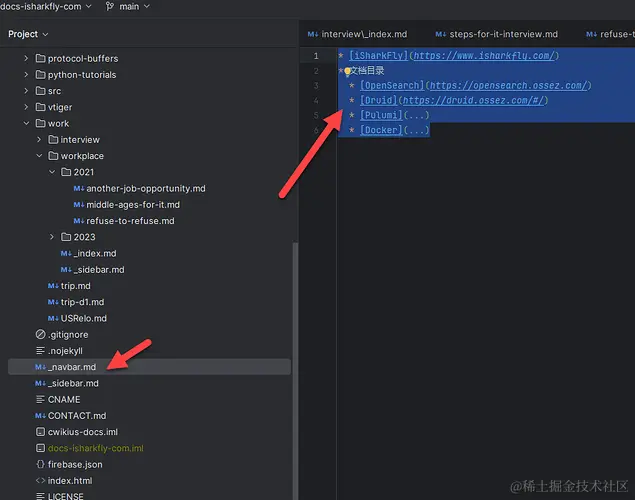Select the work folder icon
Viewport: 635px width, 500px height.
pos(40,123)
